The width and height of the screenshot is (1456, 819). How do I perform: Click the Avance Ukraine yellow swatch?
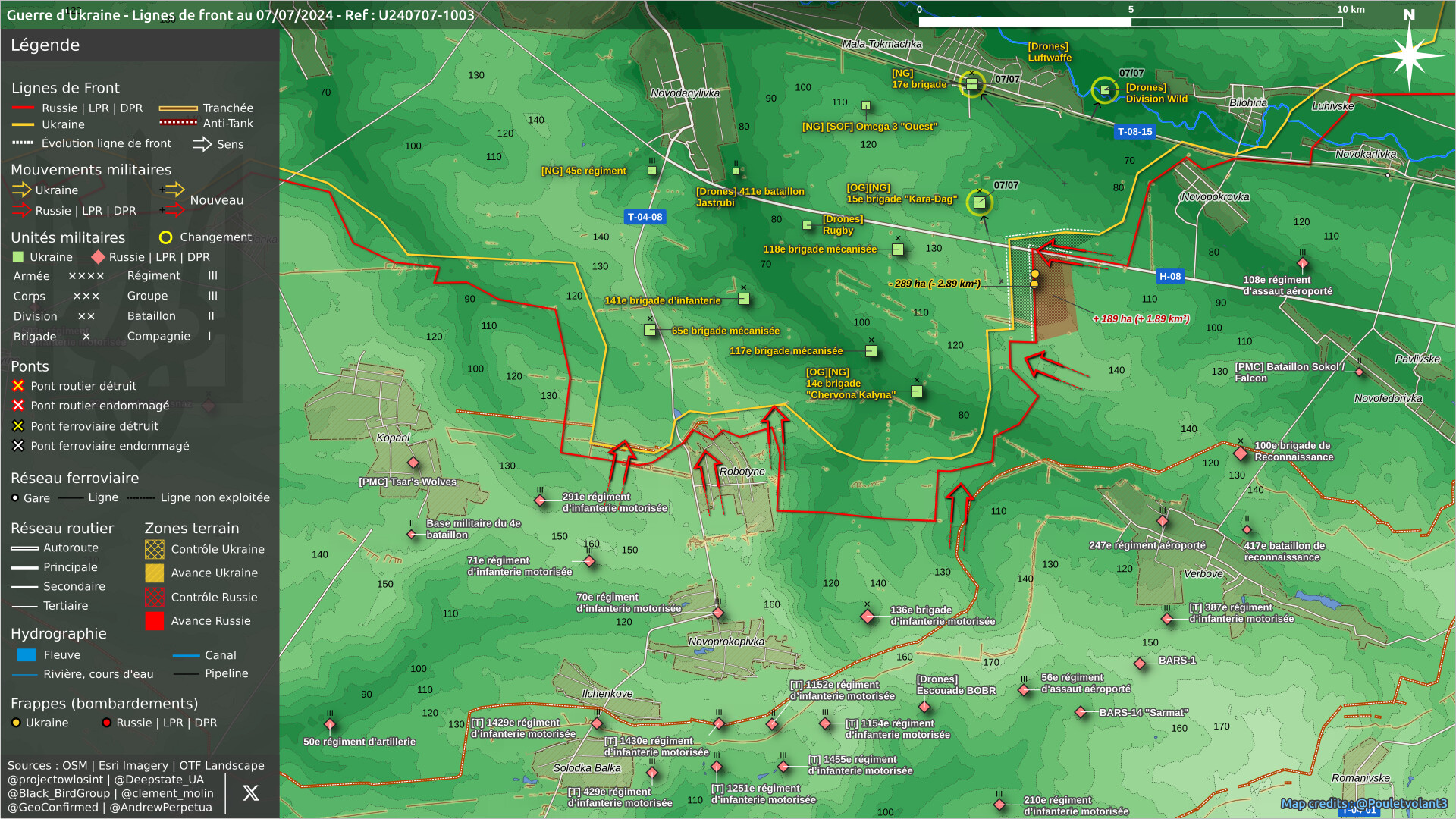coord(154,573)
